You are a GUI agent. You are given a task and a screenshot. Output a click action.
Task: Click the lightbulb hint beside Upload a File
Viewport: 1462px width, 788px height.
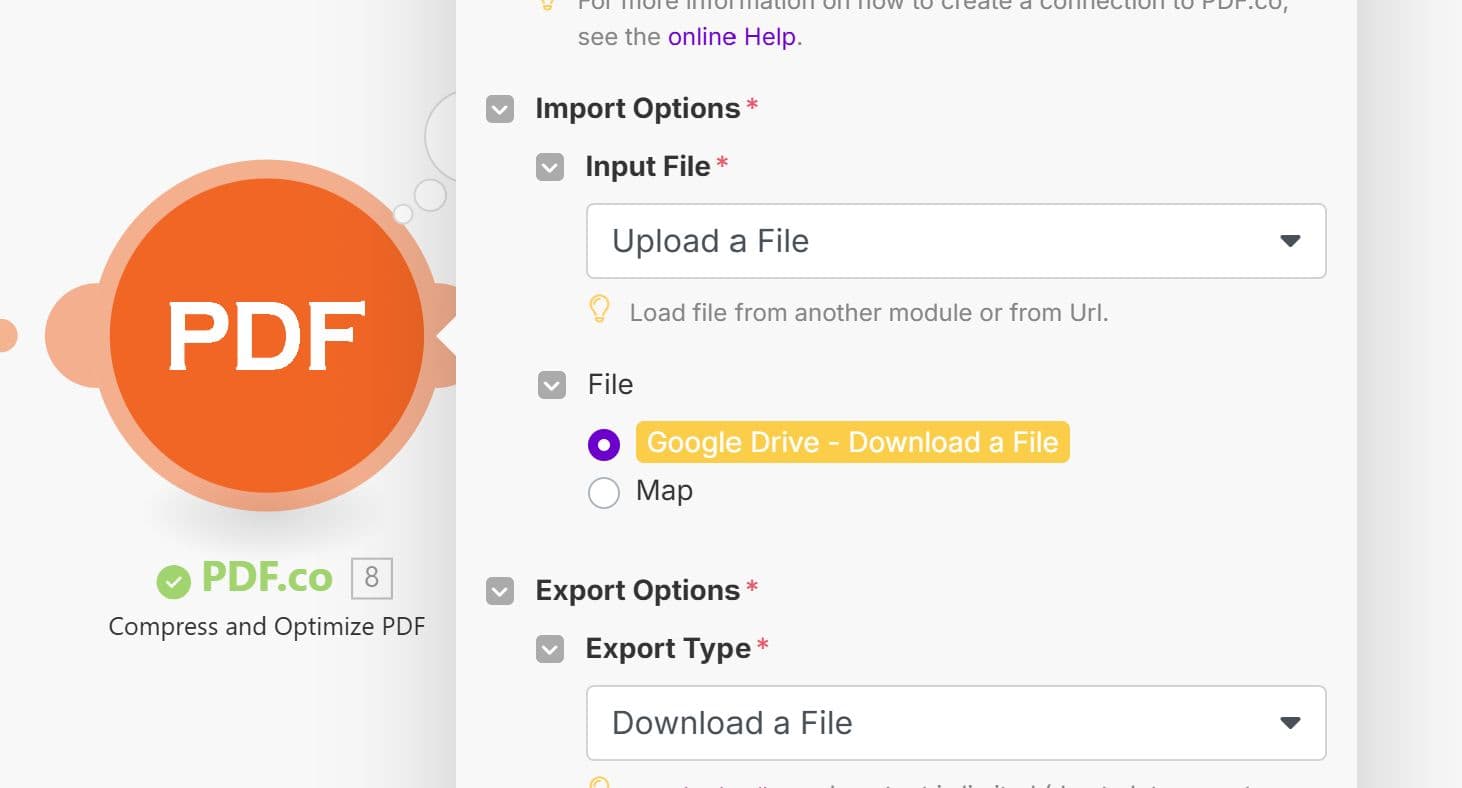600,311
